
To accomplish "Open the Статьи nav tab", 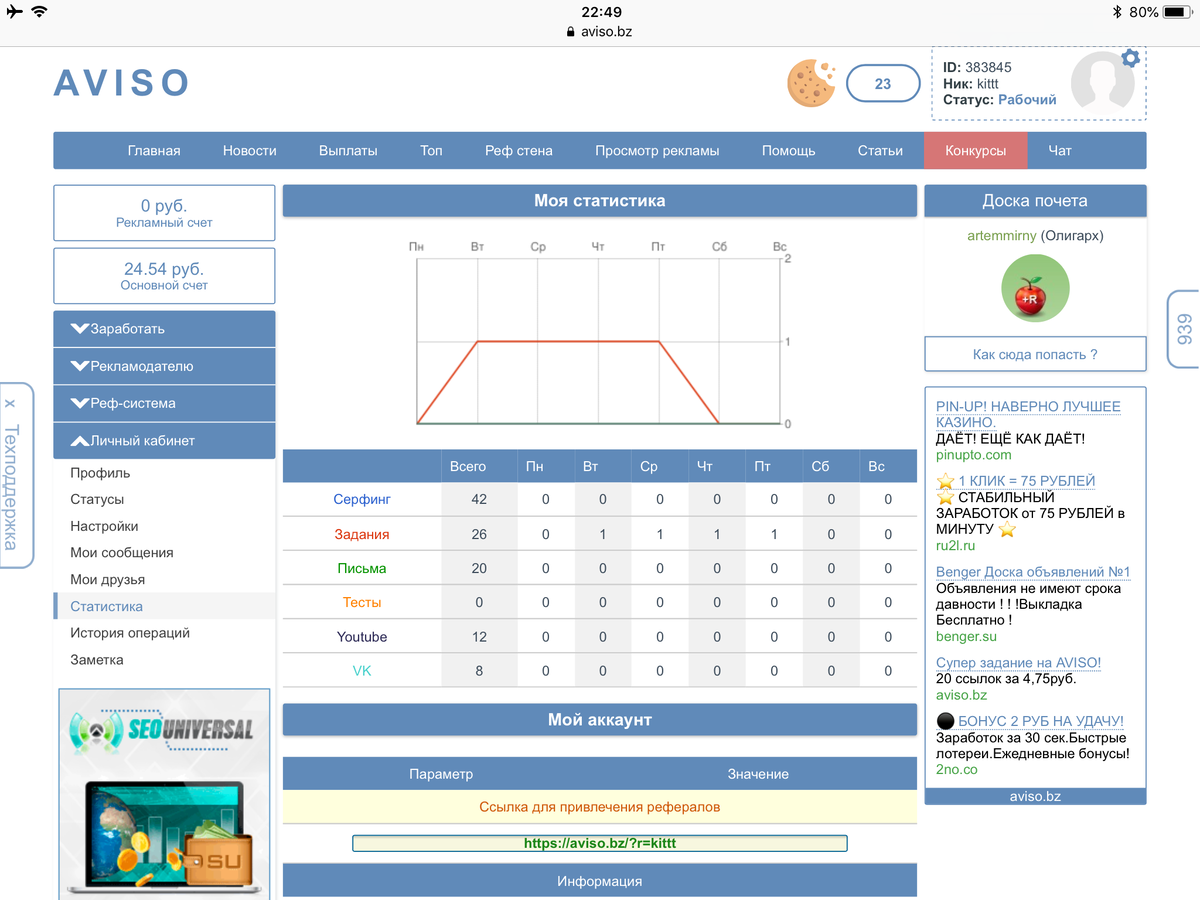I will [880, 150].
